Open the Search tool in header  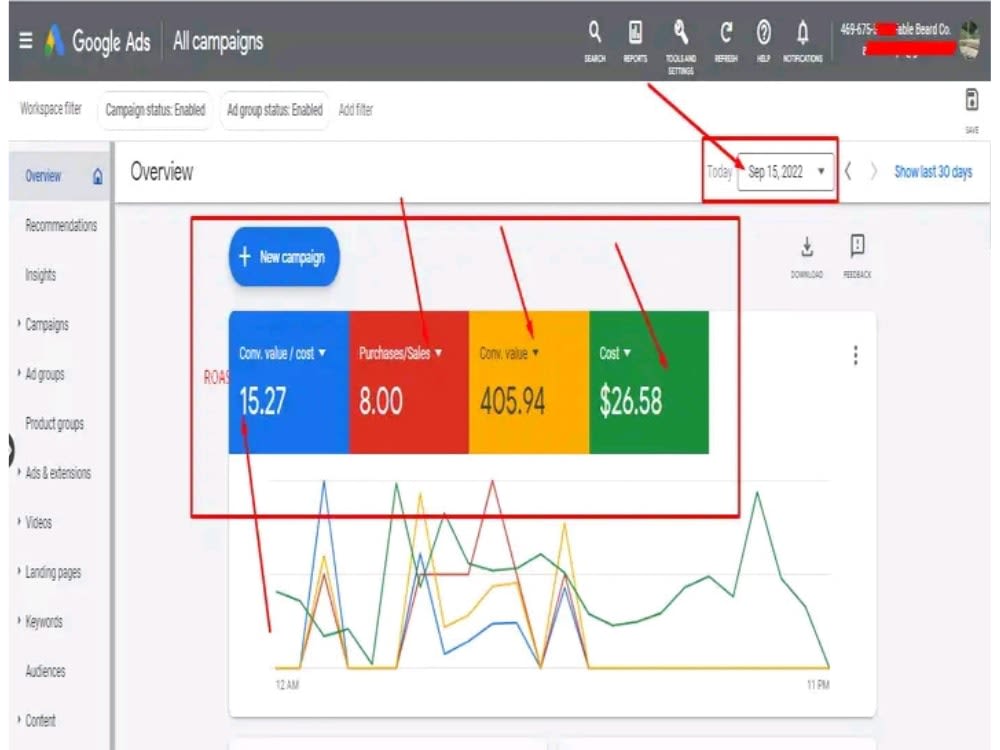pos(594,41)
